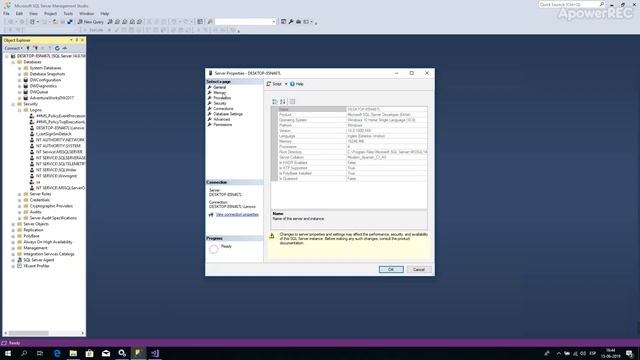This screenshot has height=360, width=640.
Task: Select the DWQueue database icon
Action: [x=26, y=92]
